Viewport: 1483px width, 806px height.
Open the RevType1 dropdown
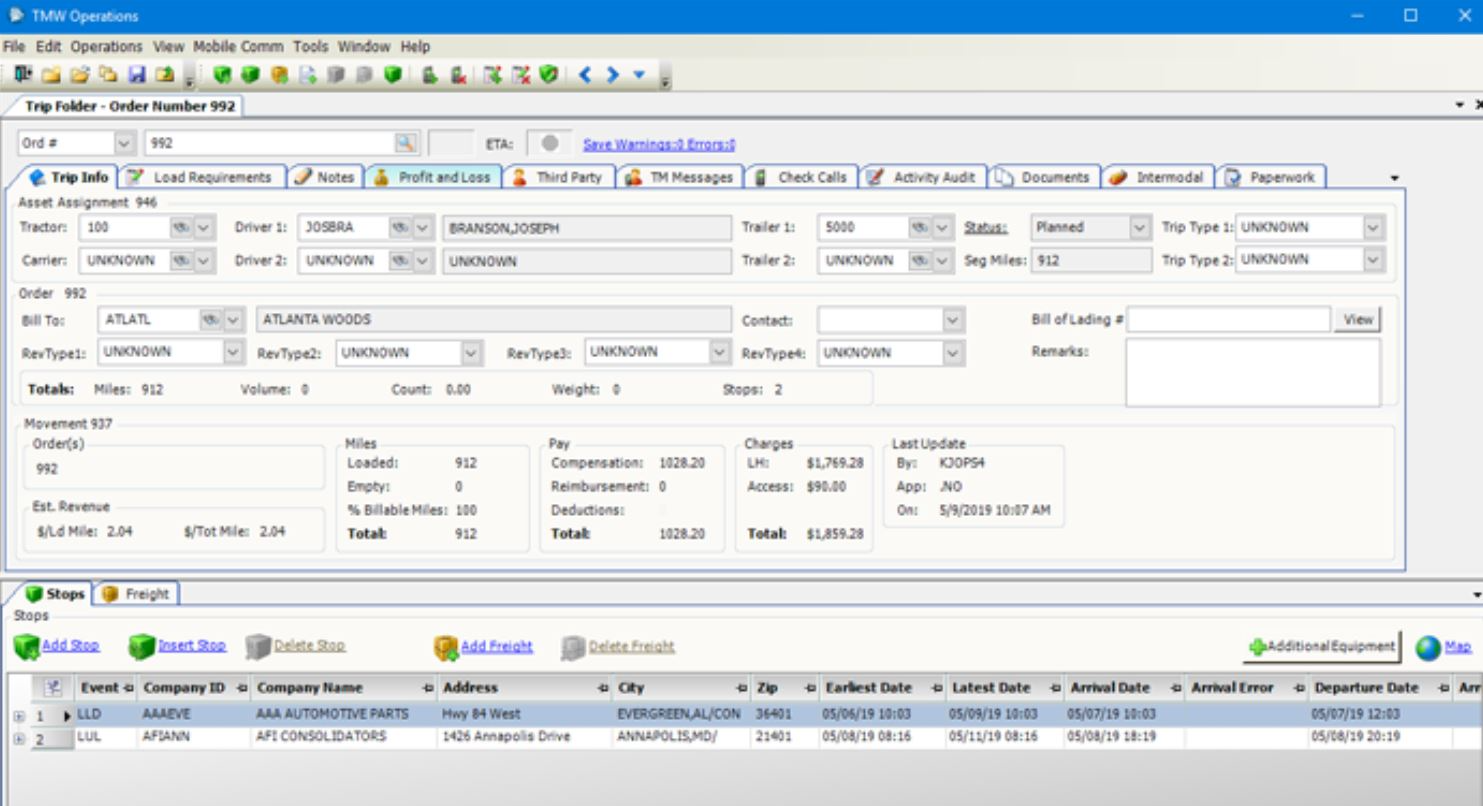233,352
